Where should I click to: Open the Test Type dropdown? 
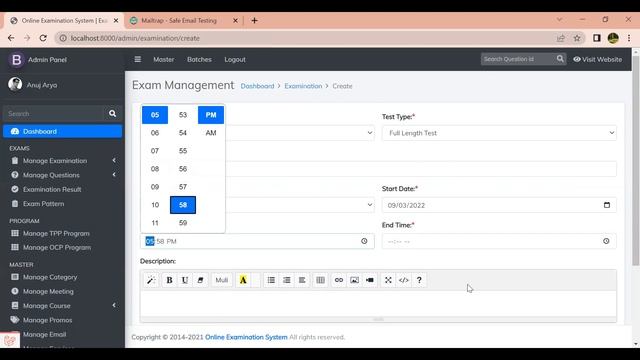(499, 133)
